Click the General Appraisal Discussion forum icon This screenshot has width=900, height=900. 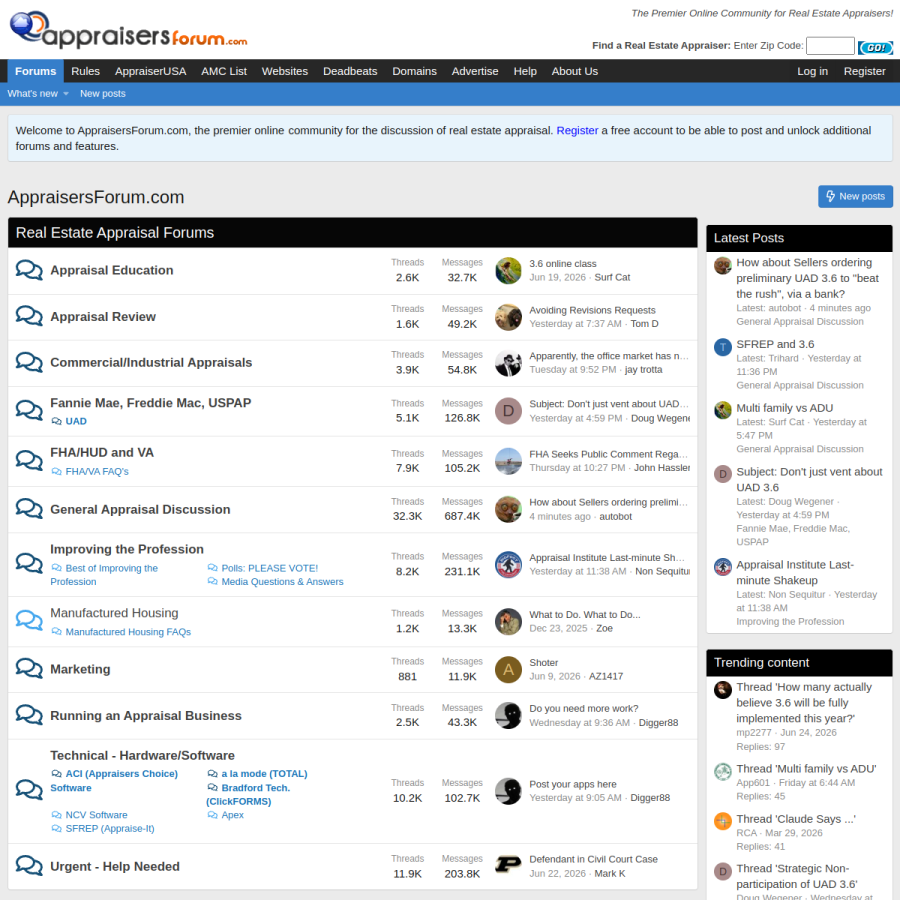tap(29, 509)
